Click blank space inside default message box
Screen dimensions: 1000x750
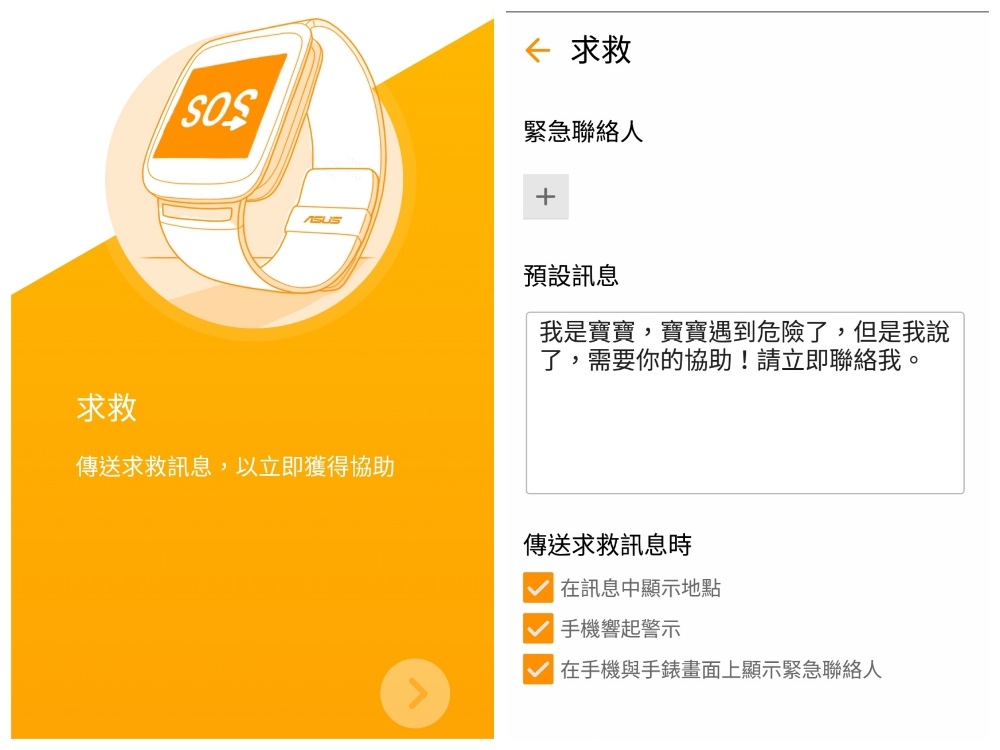coord(745,434)
